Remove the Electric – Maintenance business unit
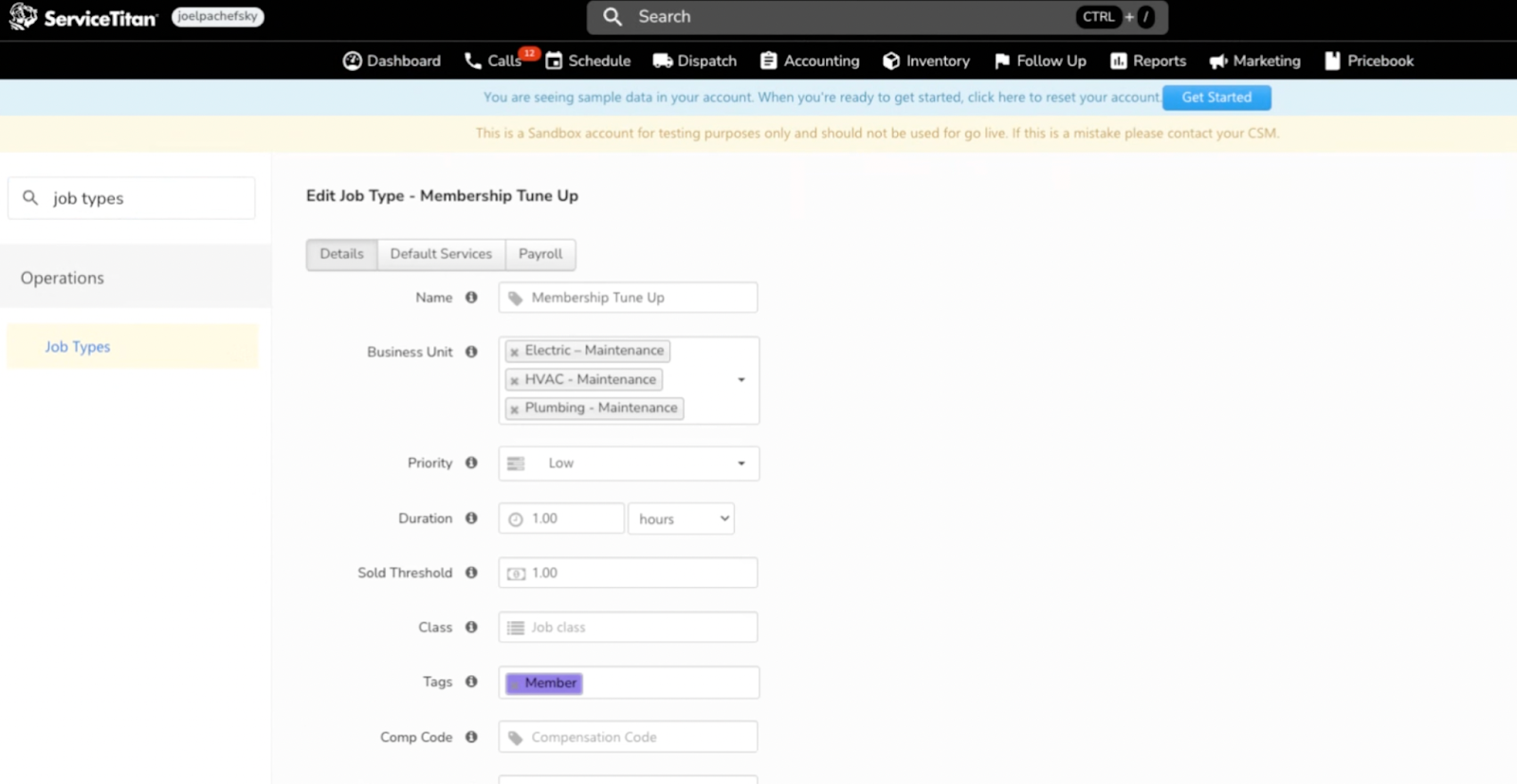Image resolution: width=1517 pixels, height=784 pixels. pyautogui.click(x=514, y=352)
